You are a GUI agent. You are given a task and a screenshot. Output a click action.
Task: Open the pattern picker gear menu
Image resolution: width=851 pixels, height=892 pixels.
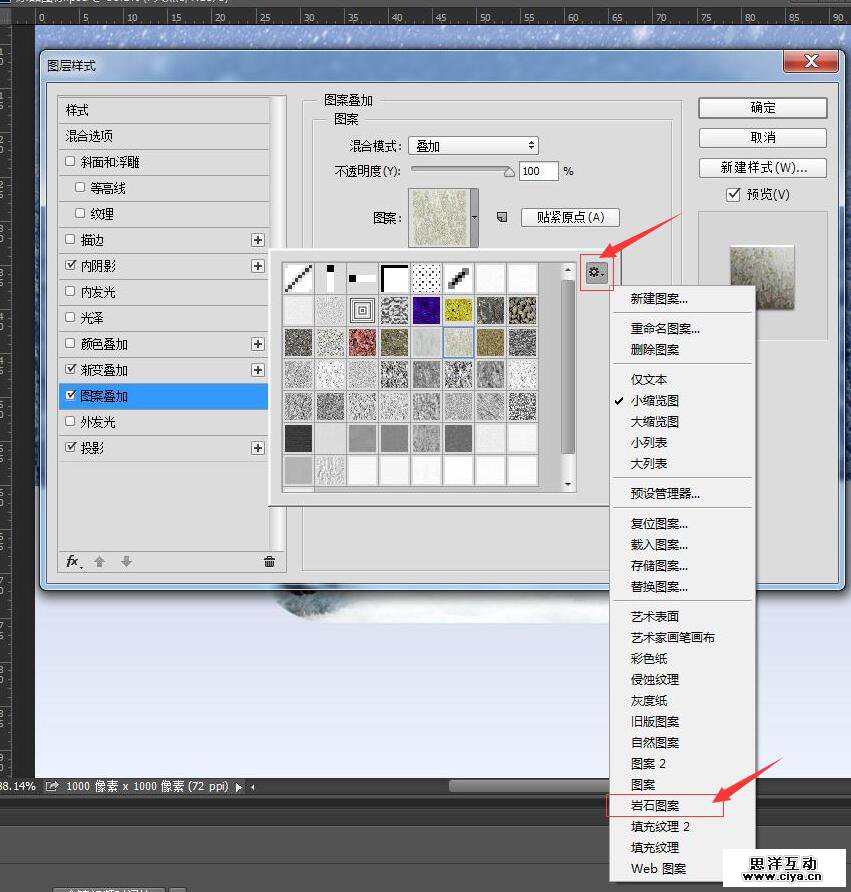[x=597, y=272]
